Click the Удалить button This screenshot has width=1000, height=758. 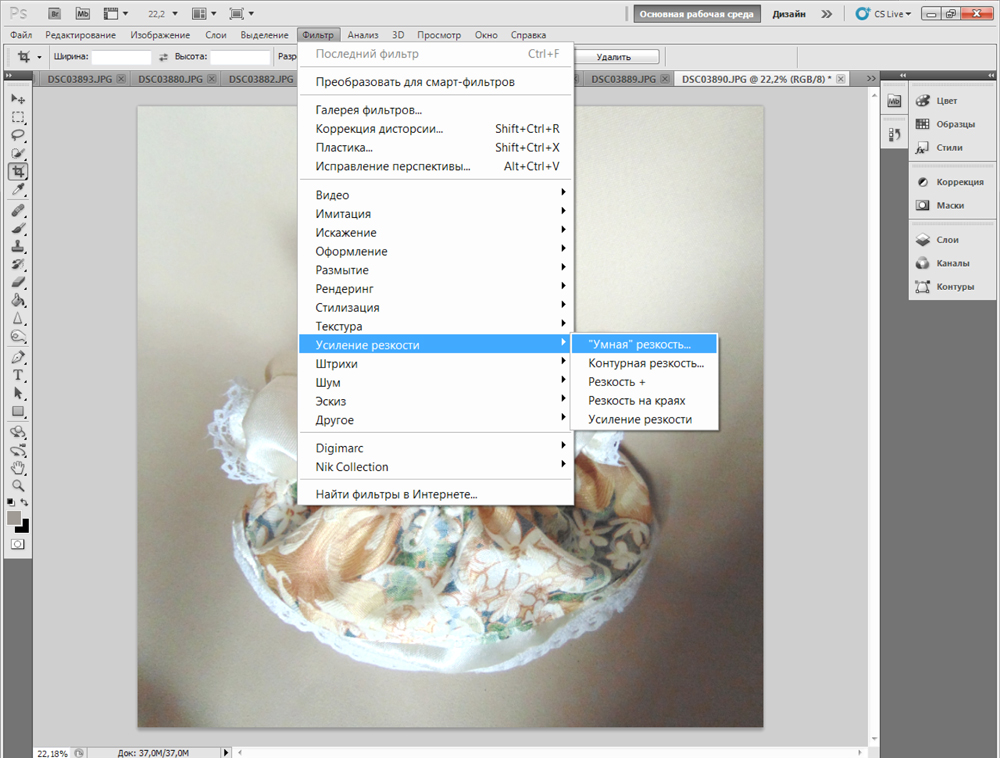[614, 57]
